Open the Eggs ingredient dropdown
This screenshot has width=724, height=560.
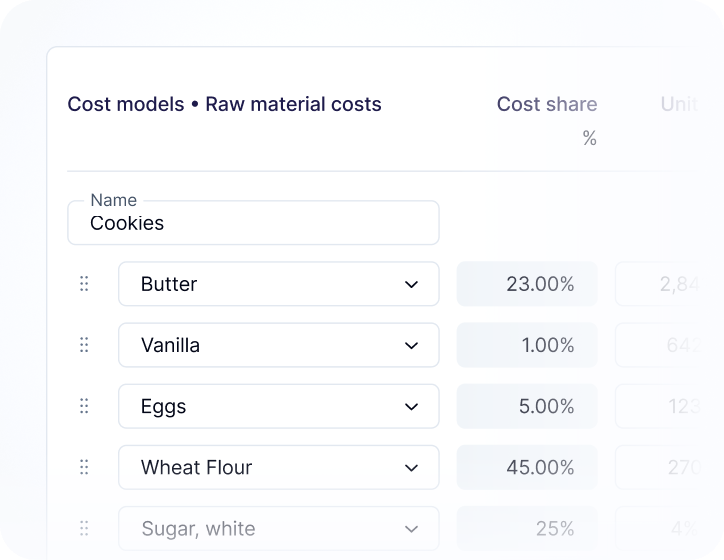(278, 406)
